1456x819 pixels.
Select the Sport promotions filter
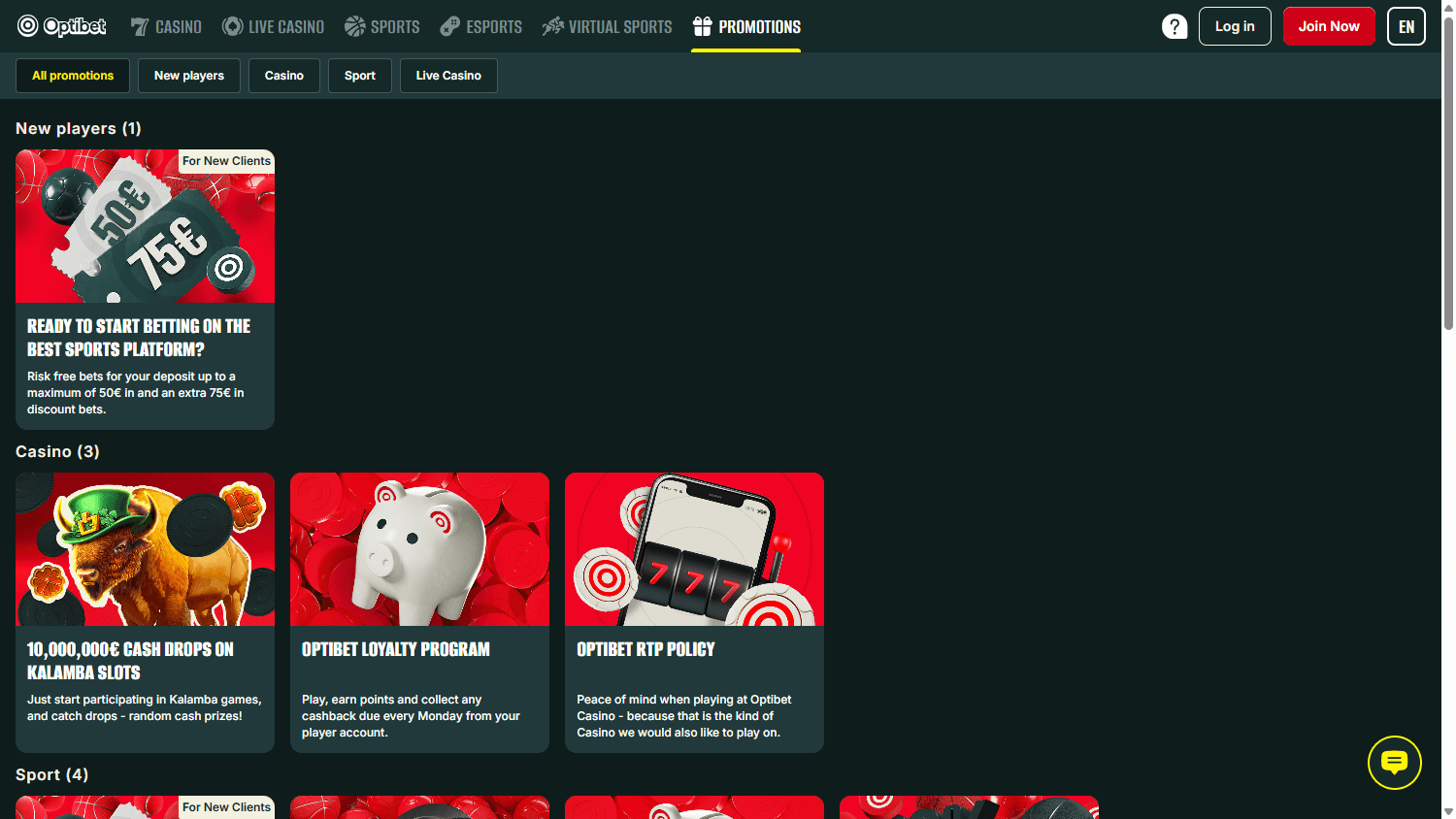click(x=359, y=75)
